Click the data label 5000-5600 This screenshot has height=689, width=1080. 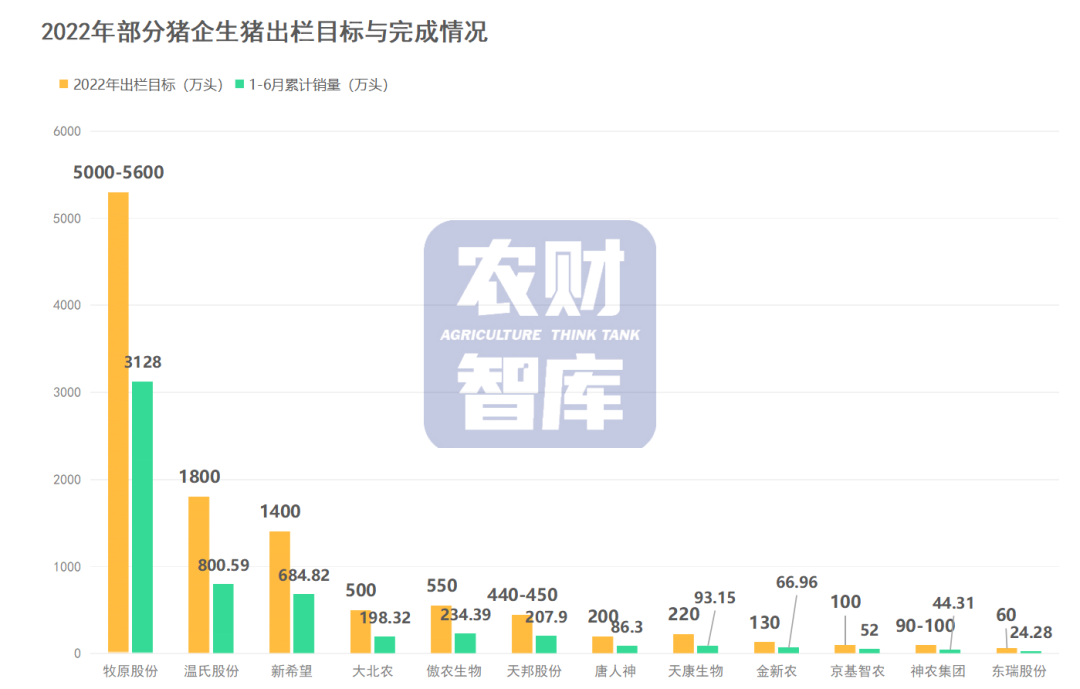118,172
